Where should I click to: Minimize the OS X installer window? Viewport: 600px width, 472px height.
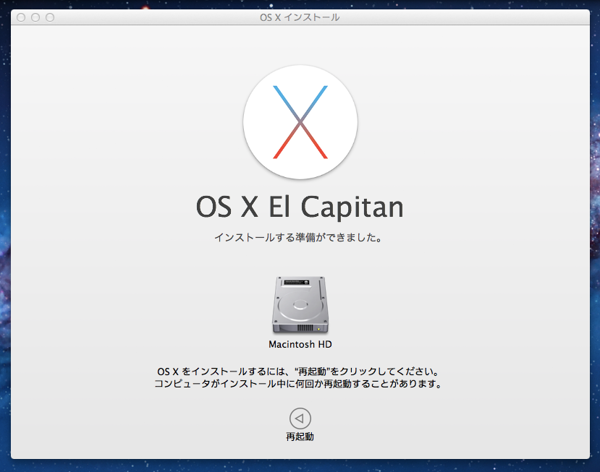[x=36, y=17]
